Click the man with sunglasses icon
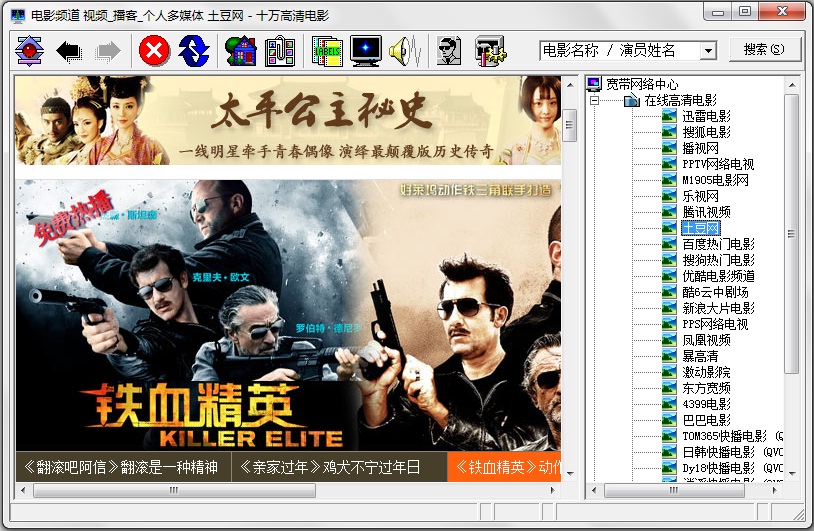 pyautogui.click(x=449, y=51)
